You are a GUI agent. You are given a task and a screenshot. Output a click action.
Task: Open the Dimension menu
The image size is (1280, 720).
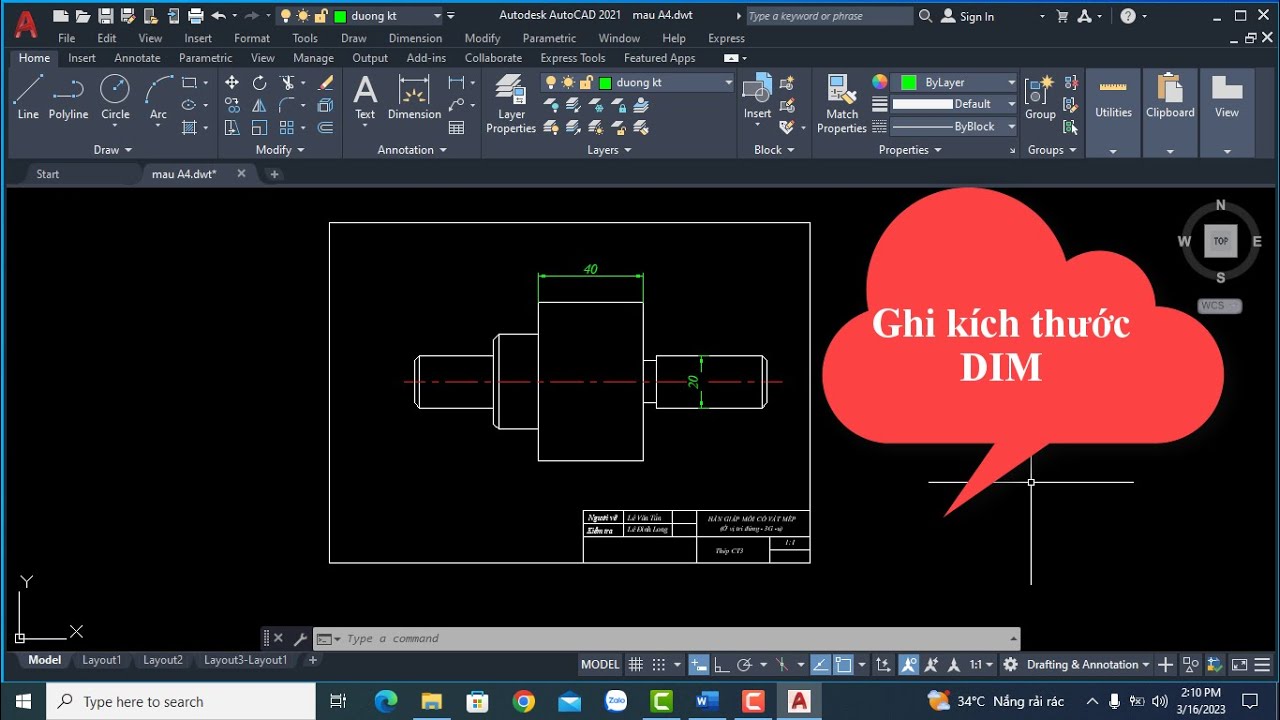pyautogui.click(x=415, y=38)
